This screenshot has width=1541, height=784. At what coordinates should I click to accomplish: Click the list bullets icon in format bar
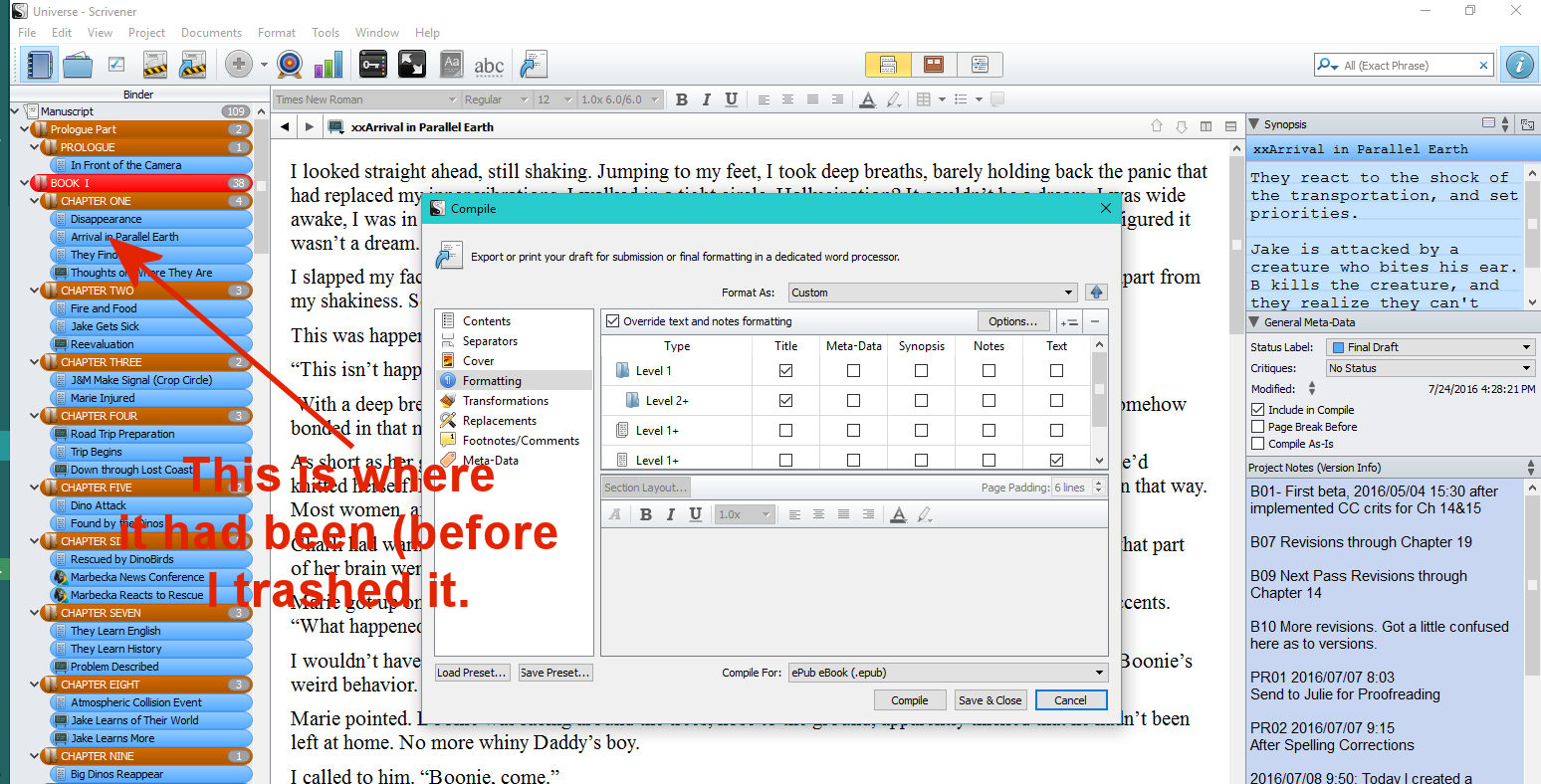coord(961,99)
